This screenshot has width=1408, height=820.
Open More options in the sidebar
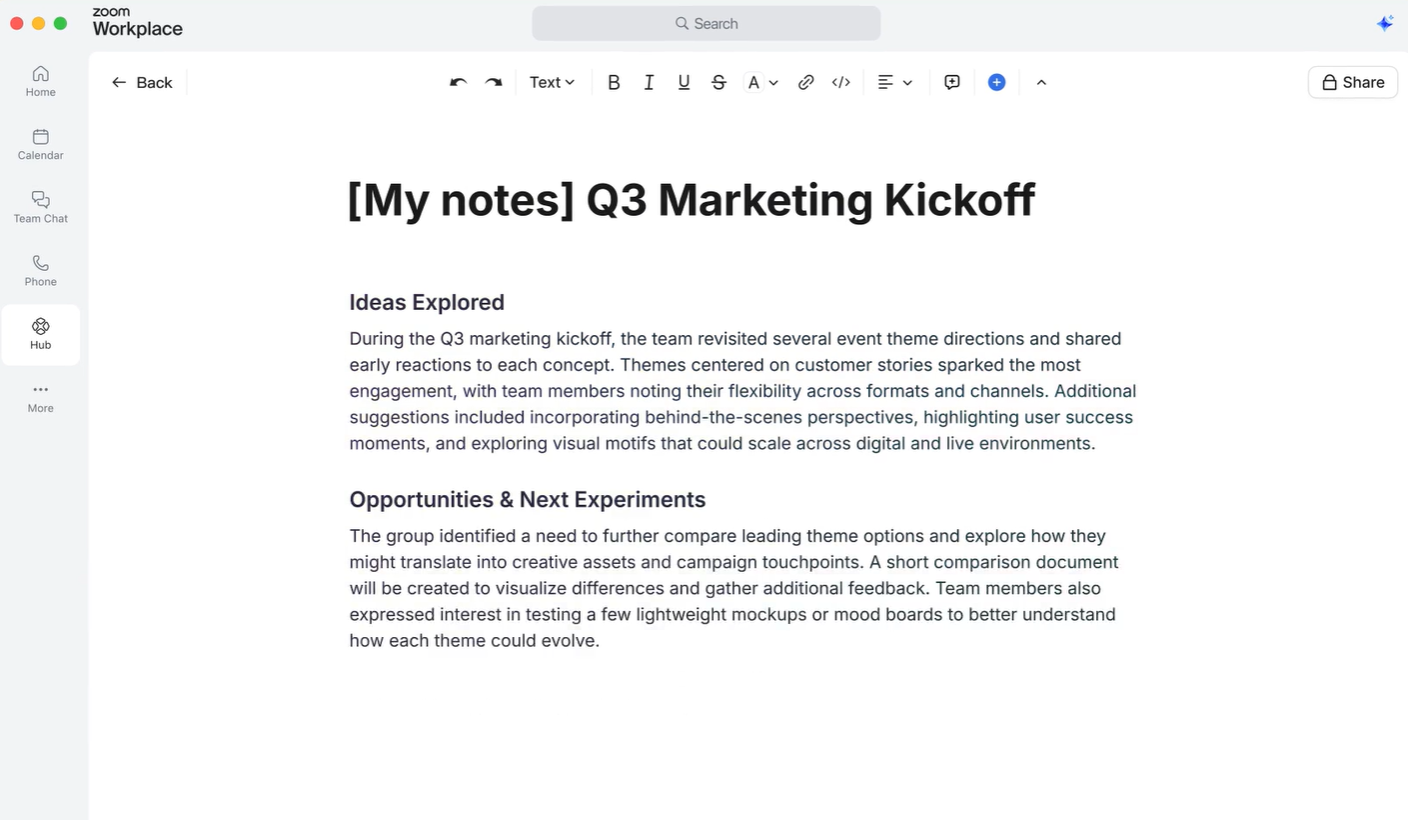(x=41, y=397)
